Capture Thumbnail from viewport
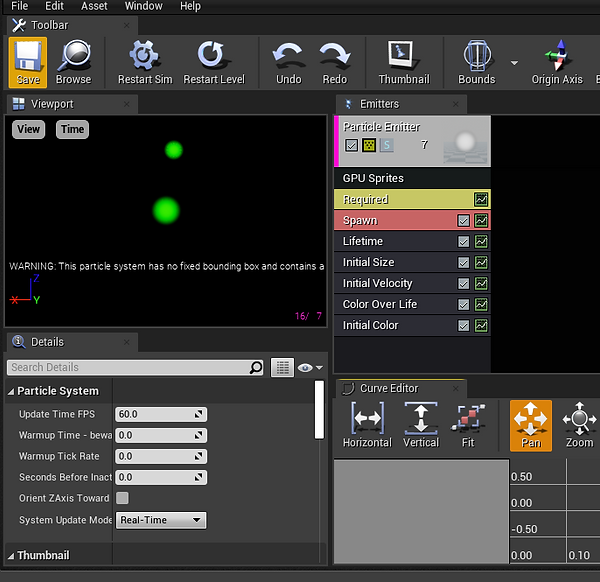 [x=404, y=62]
